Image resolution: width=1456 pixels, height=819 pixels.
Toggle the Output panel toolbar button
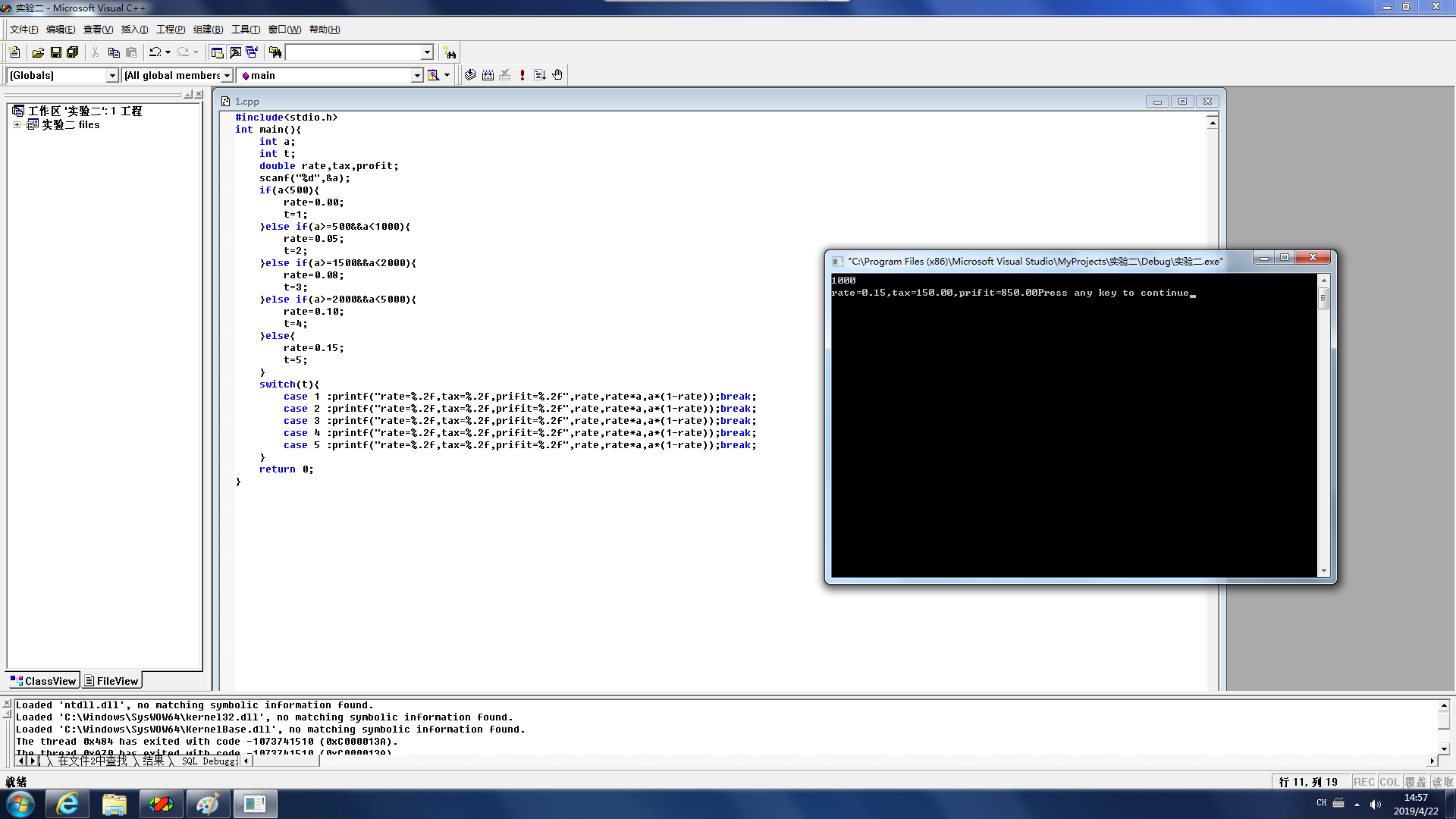pyautogui.click(x=235, y=52)
